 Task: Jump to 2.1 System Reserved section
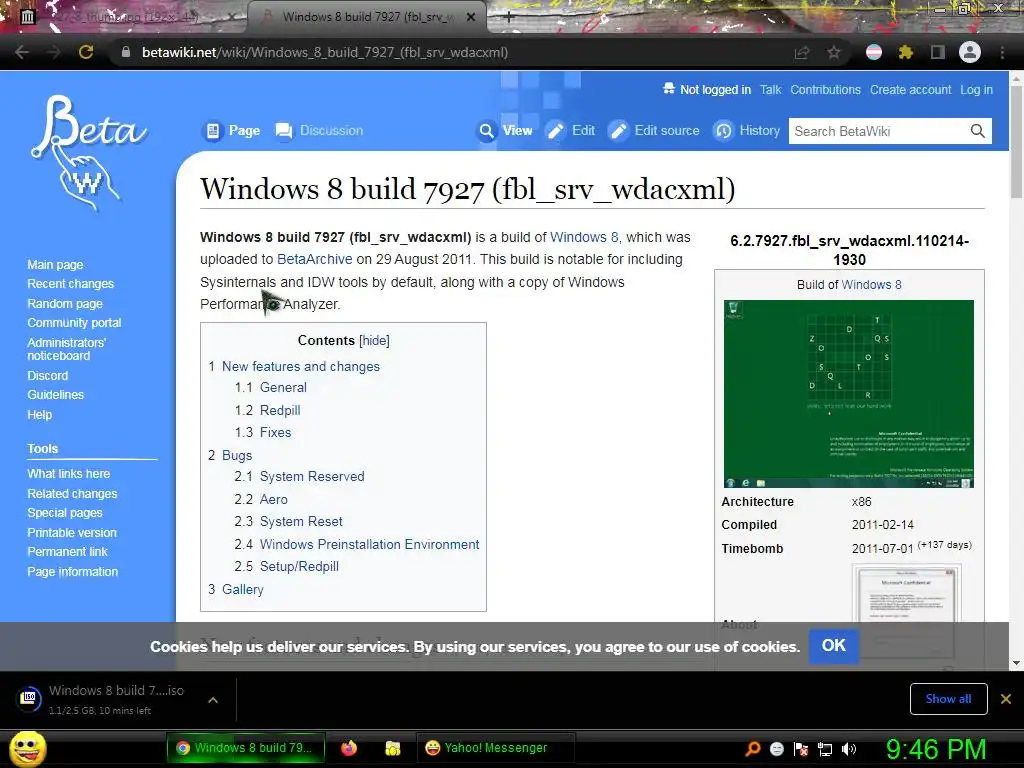tap(312, 477)
